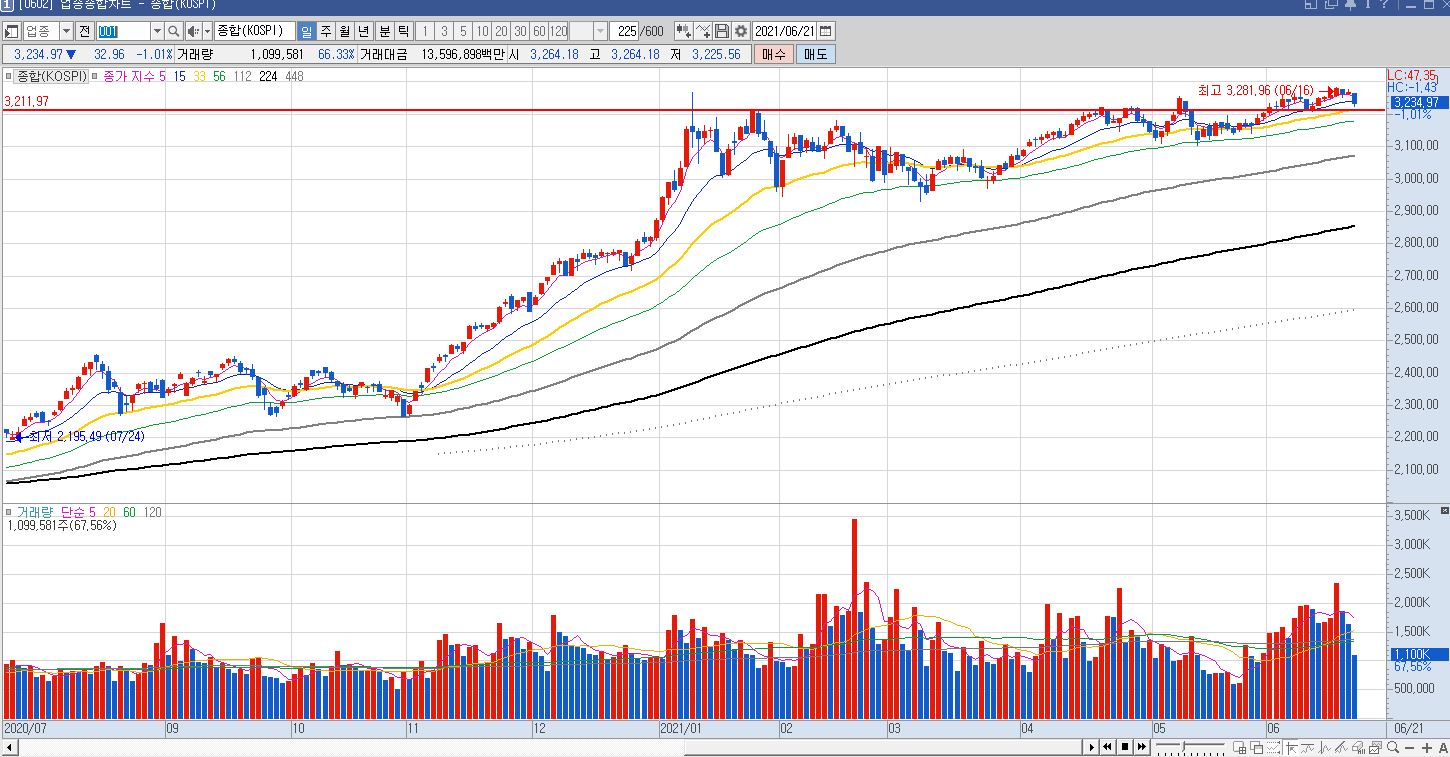Click the 거래량 legend label in volume pane
This screenshot has width=1450, height=757.
[x=33, y=512]
